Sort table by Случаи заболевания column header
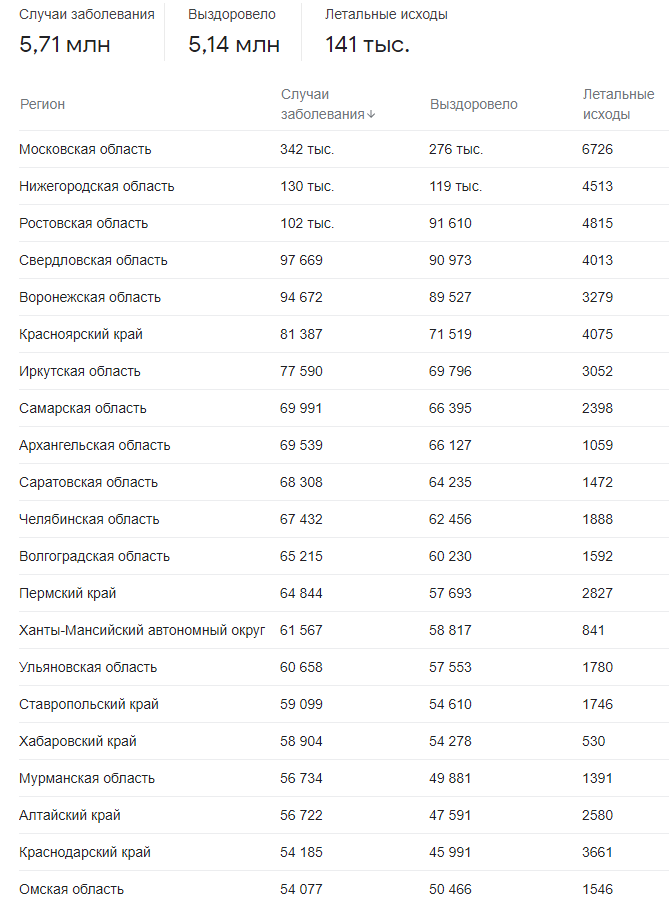Viewport: 669px width, 903px height. click(327, 104)
